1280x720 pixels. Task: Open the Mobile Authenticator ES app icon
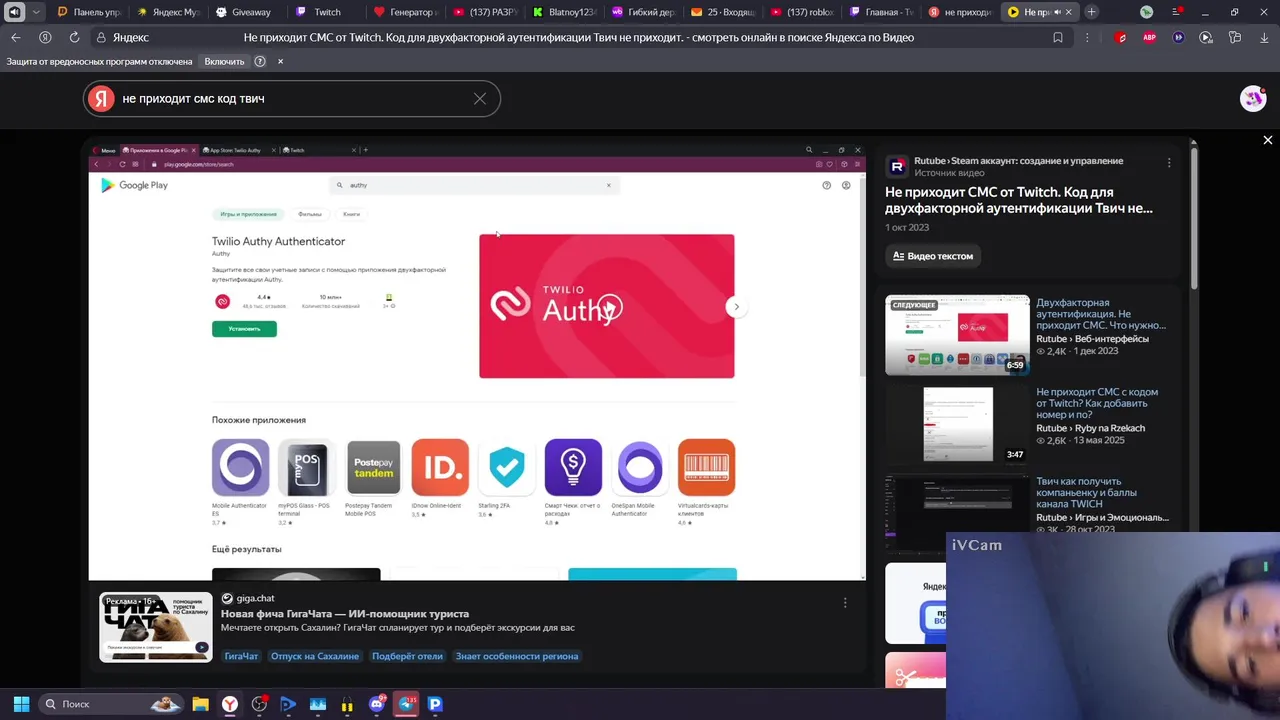[x=240, y=467]
